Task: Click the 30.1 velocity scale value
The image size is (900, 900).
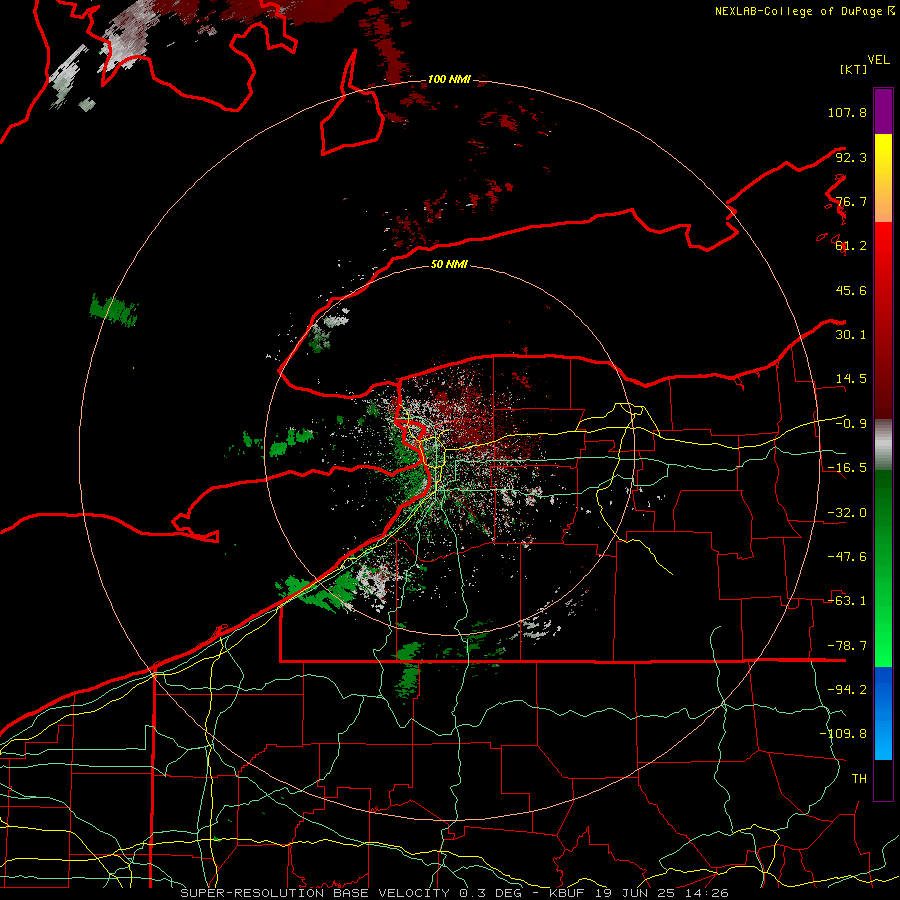Action: click(x=851, y=335)
